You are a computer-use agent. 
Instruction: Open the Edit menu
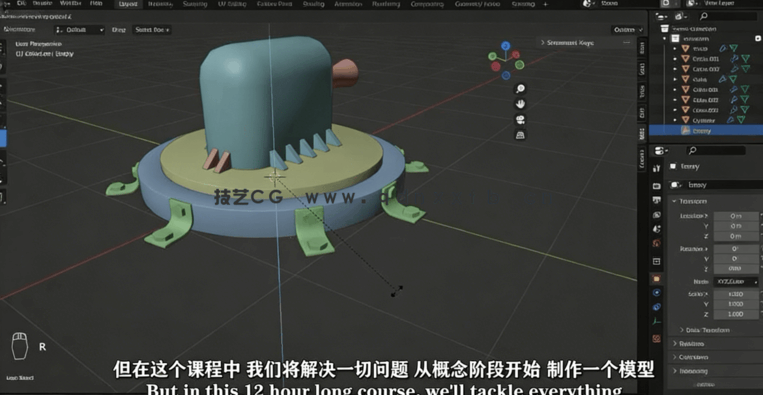click(x=20, y=3)
